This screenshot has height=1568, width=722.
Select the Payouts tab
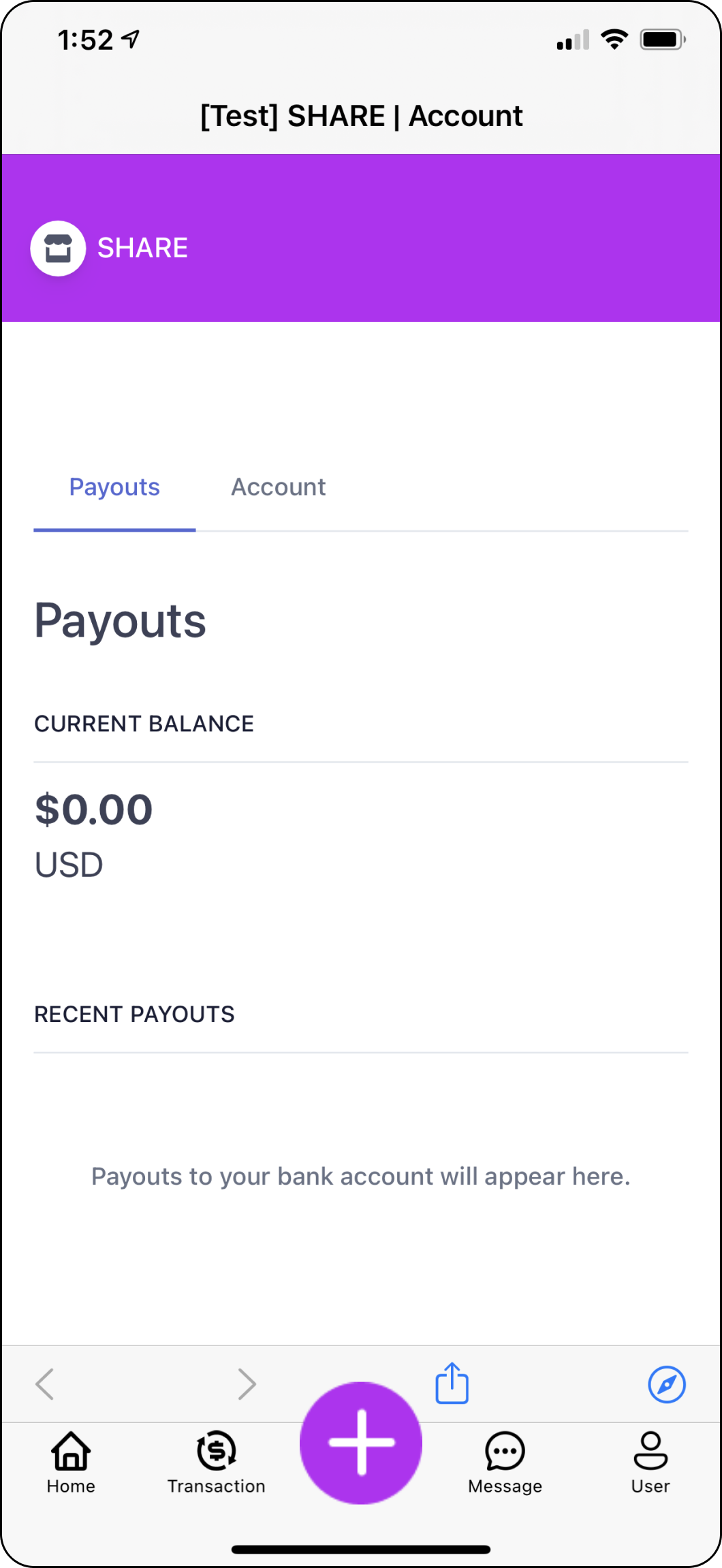pos(114,487)
